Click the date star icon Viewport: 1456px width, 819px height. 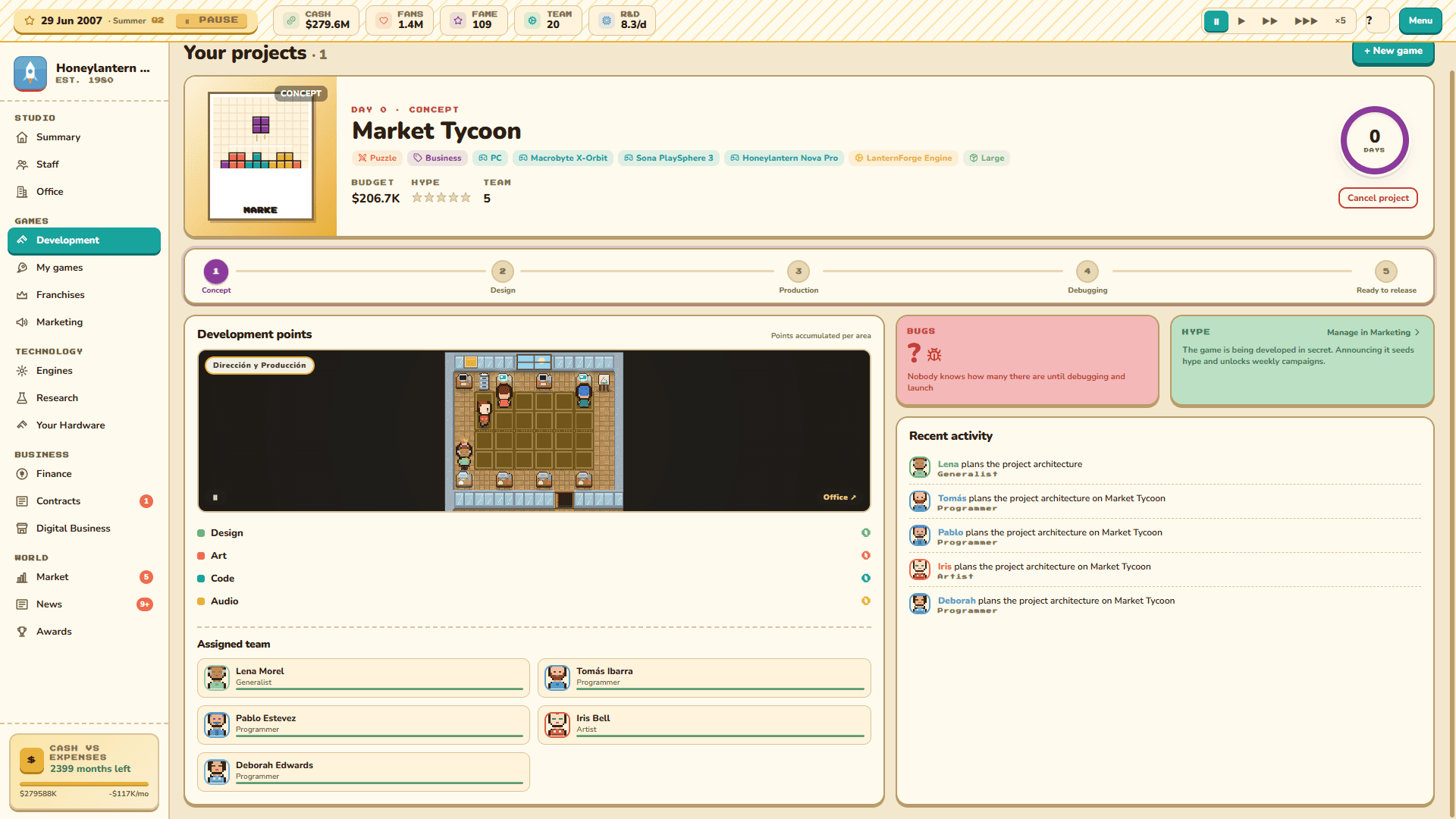[x=30, y=20]
